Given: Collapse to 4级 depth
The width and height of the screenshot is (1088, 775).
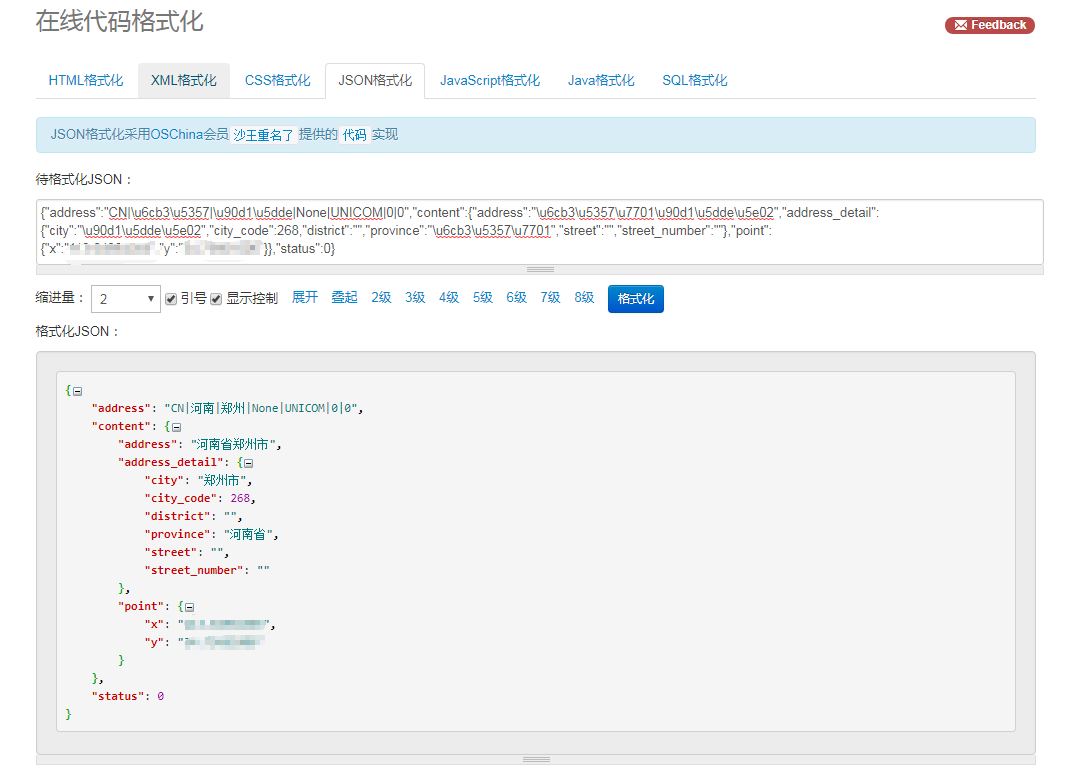Looking at the screenshot, I should tap(449, 298).
